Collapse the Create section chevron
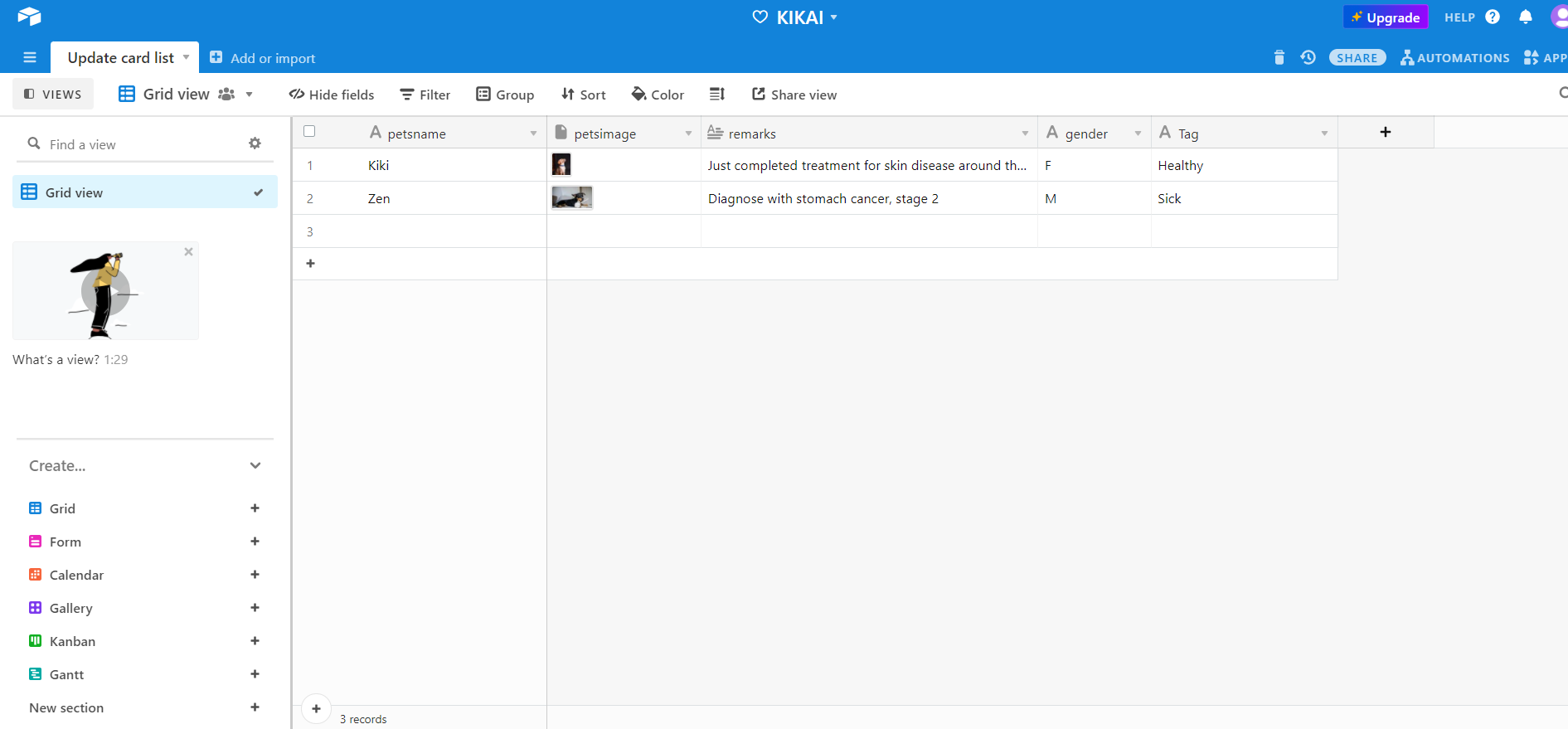This screenshot has height=729, width=1568. tap(255, 465)
